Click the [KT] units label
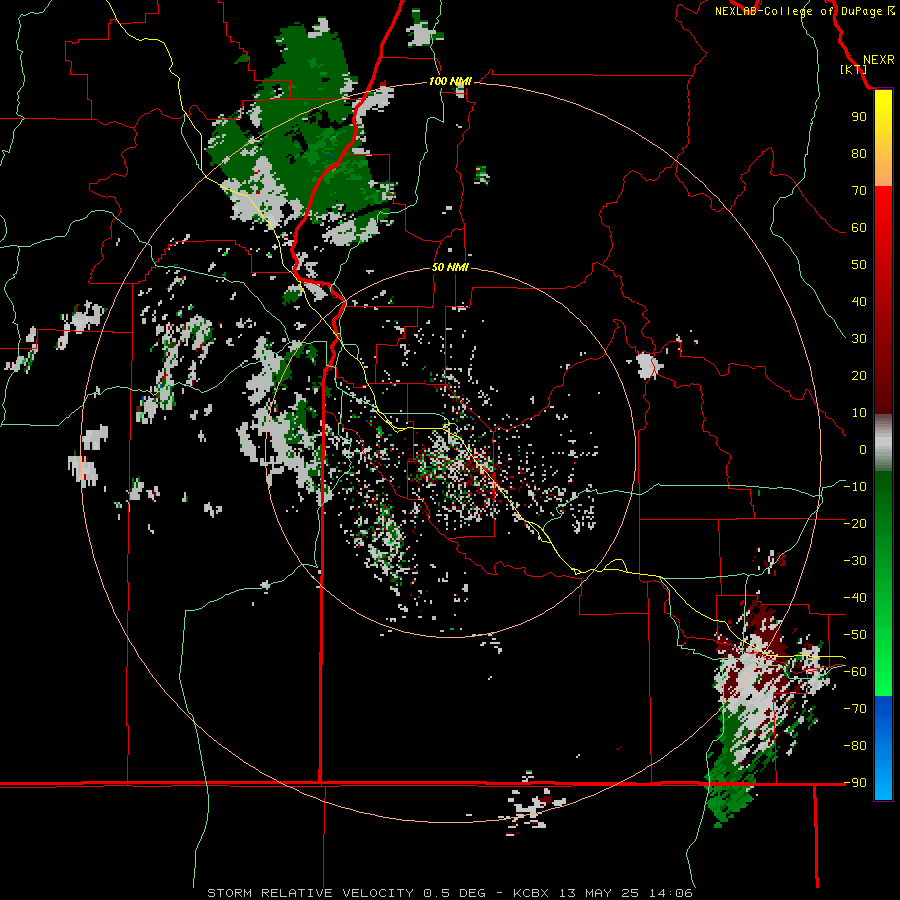 (854, 69)
